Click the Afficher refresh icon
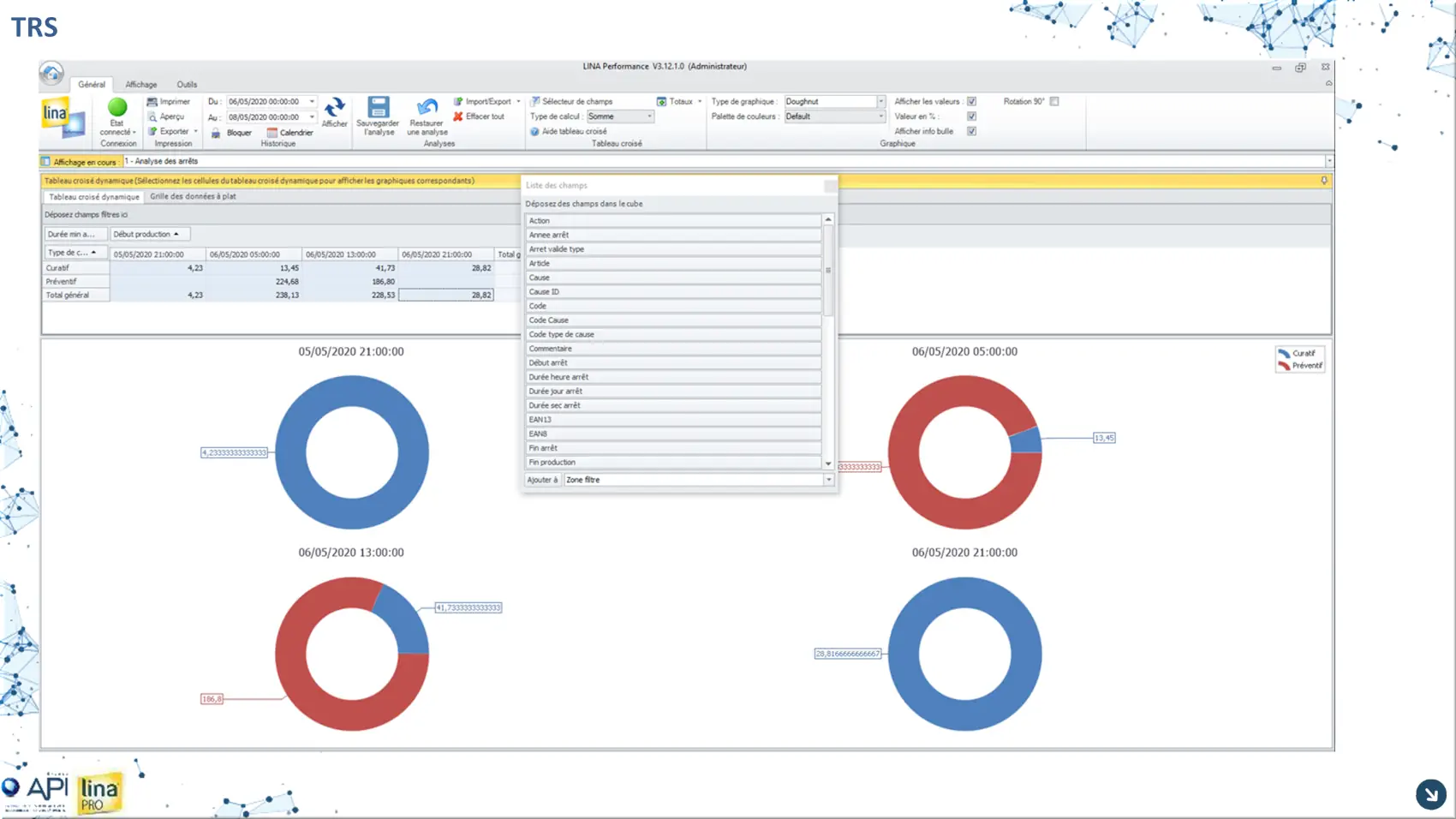Image resolution: width=1456 pixels, height=819 pixels. click(334, 108)
